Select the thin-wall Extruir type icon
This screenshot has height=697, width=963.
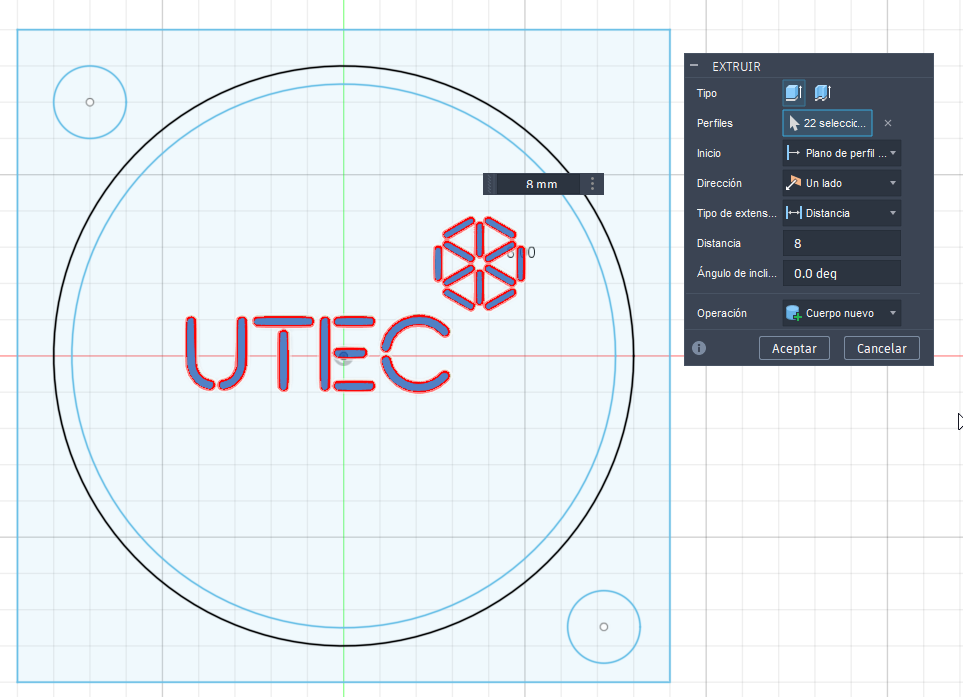click(823, 93)
